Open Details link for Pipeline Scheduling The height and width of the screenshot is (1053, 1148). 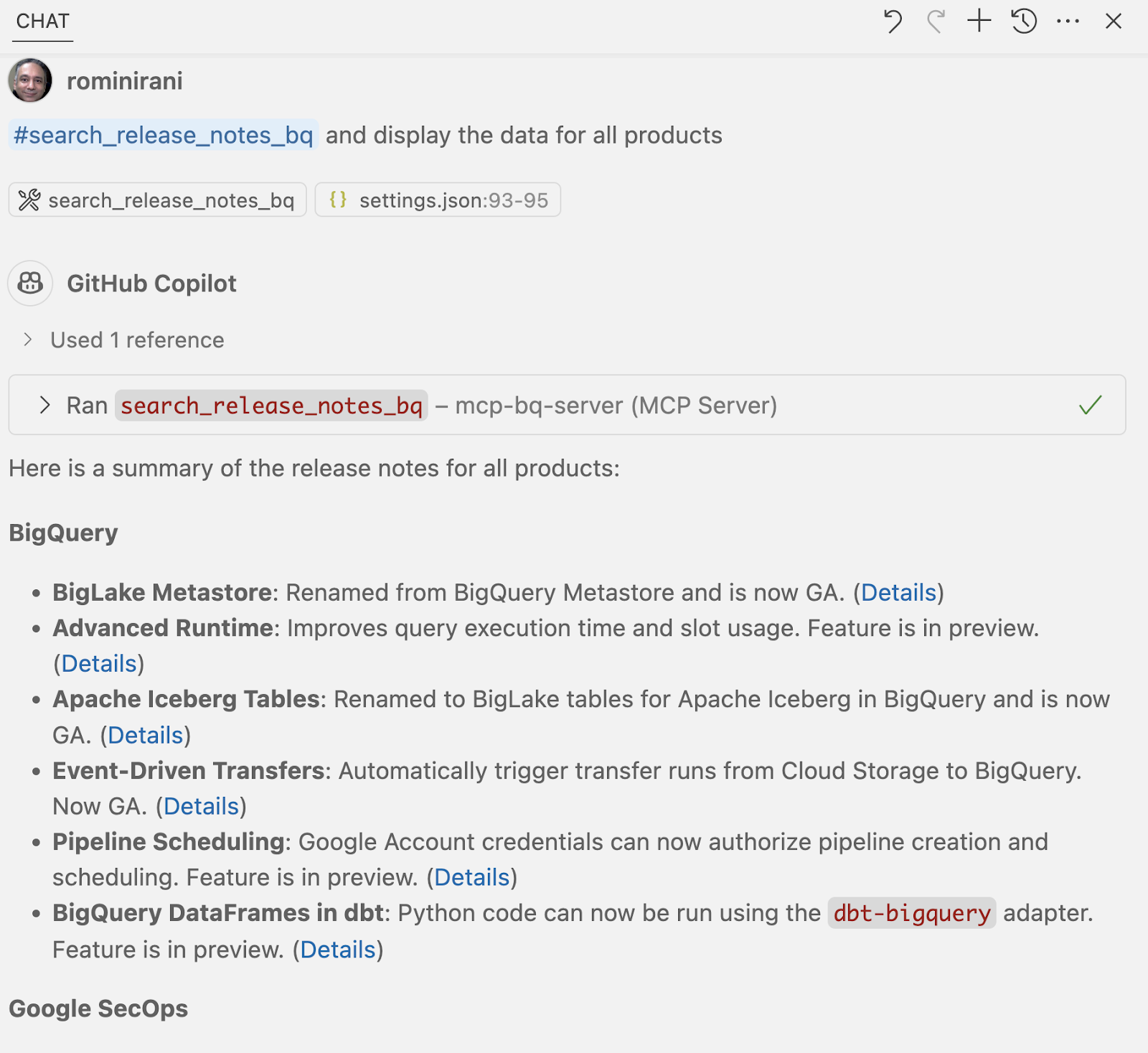tap(471, 878)
